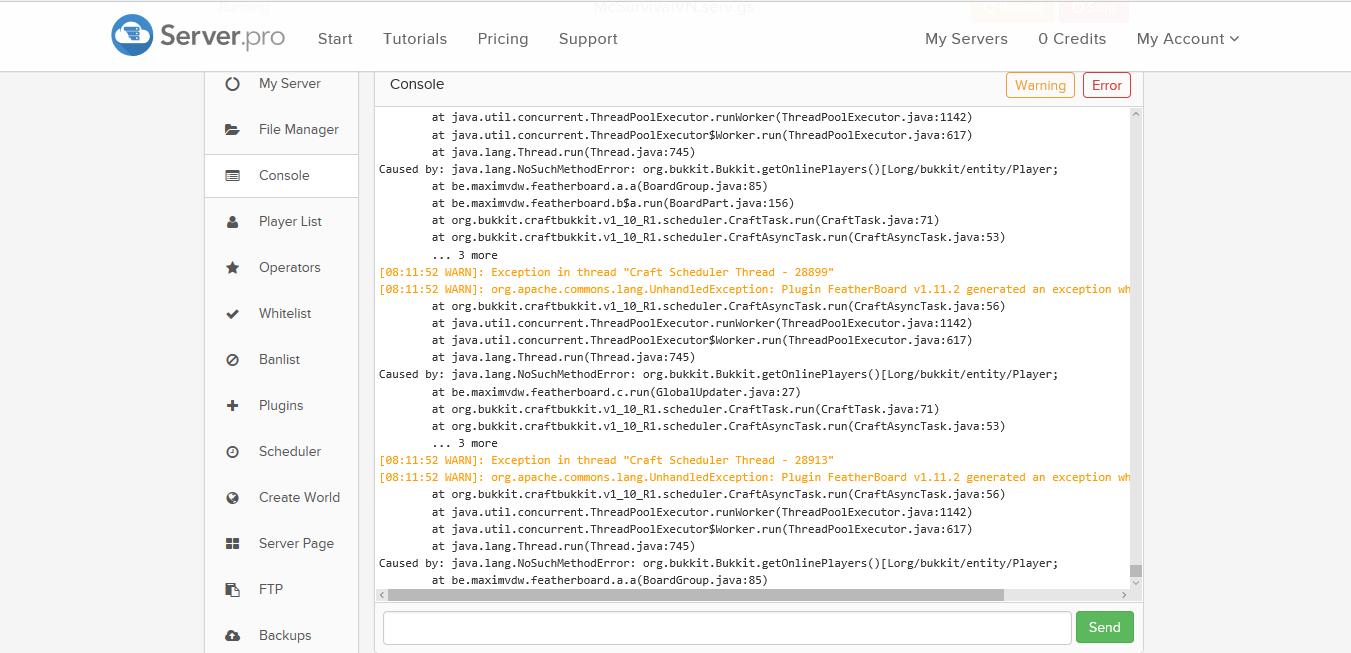Viewport: 1351px width, 653px height.
Task: Open the Backups cloud upload icon
Action: (x=232, y=636)
